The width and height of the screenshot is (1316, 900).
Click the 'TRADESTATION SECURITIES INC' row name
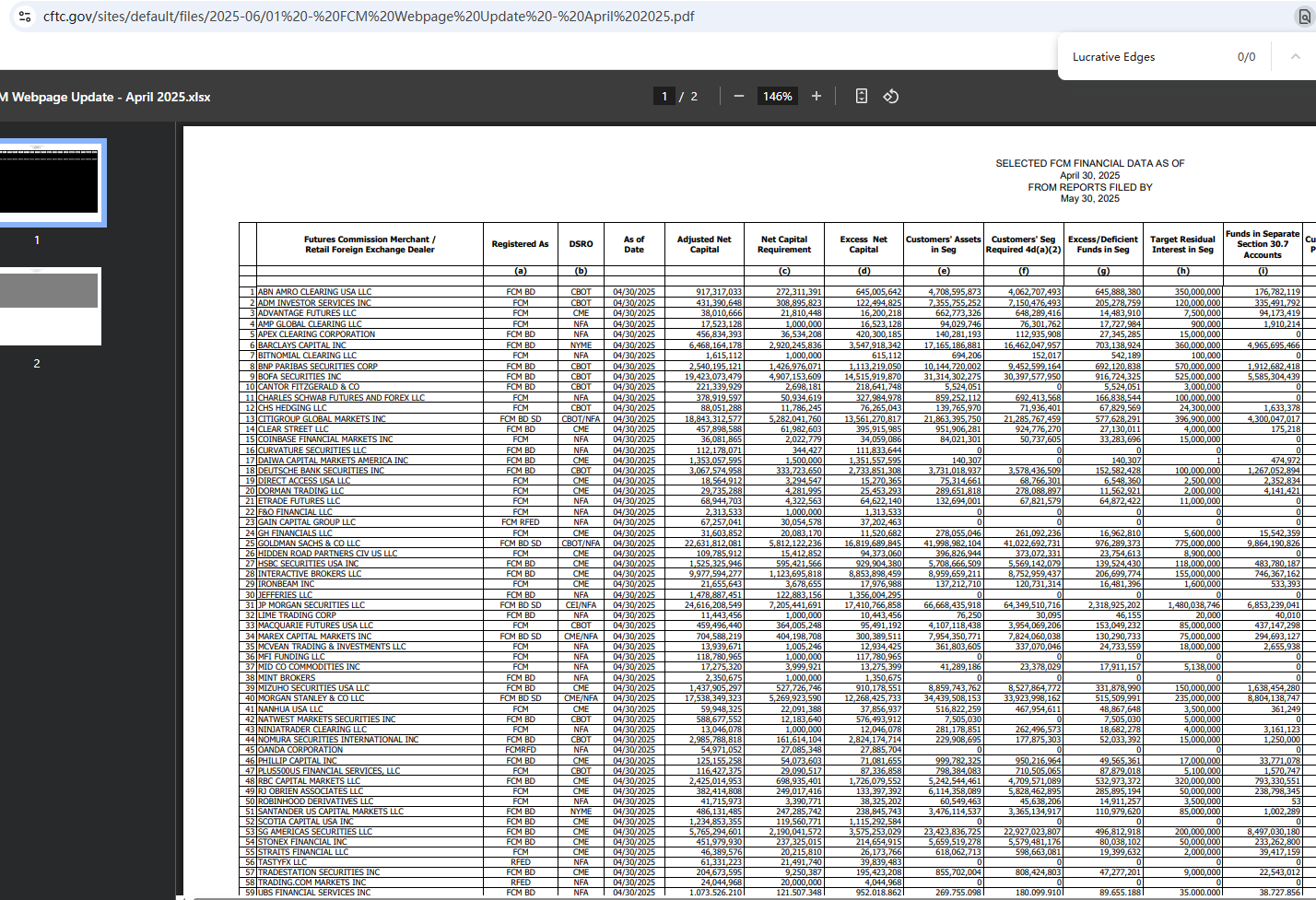pyautogui.click(x=318, y=872)
